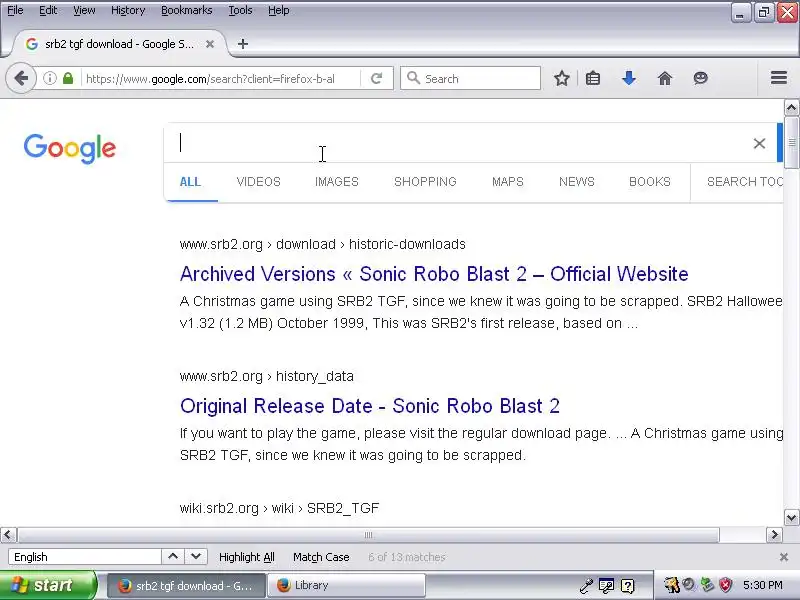This screenshot has width=800, height=600.
Task: Reload the page with the refresh icon
Action: 377,79
